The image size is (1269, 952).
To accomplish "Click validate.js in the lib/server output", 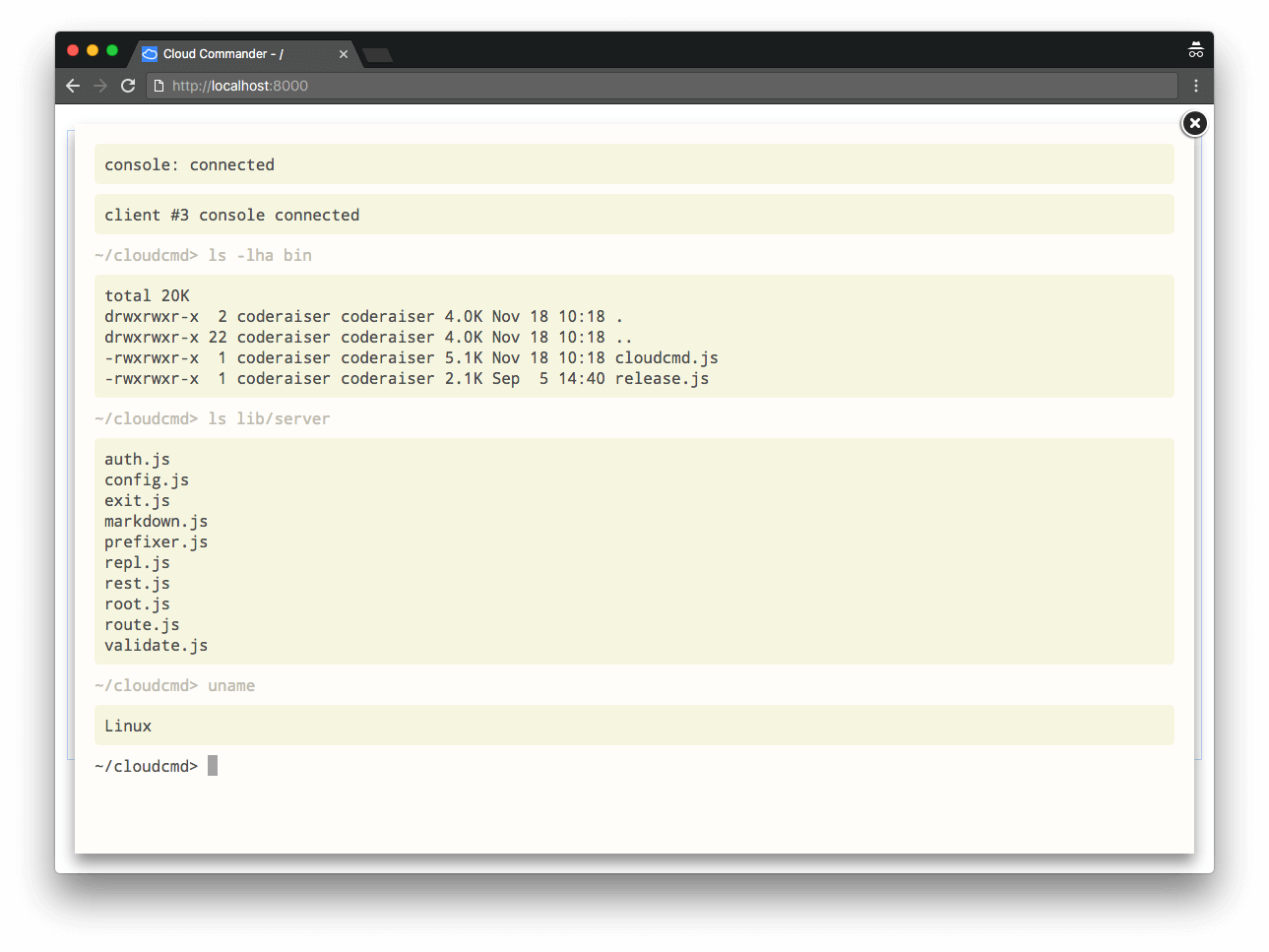I will 157,645.
